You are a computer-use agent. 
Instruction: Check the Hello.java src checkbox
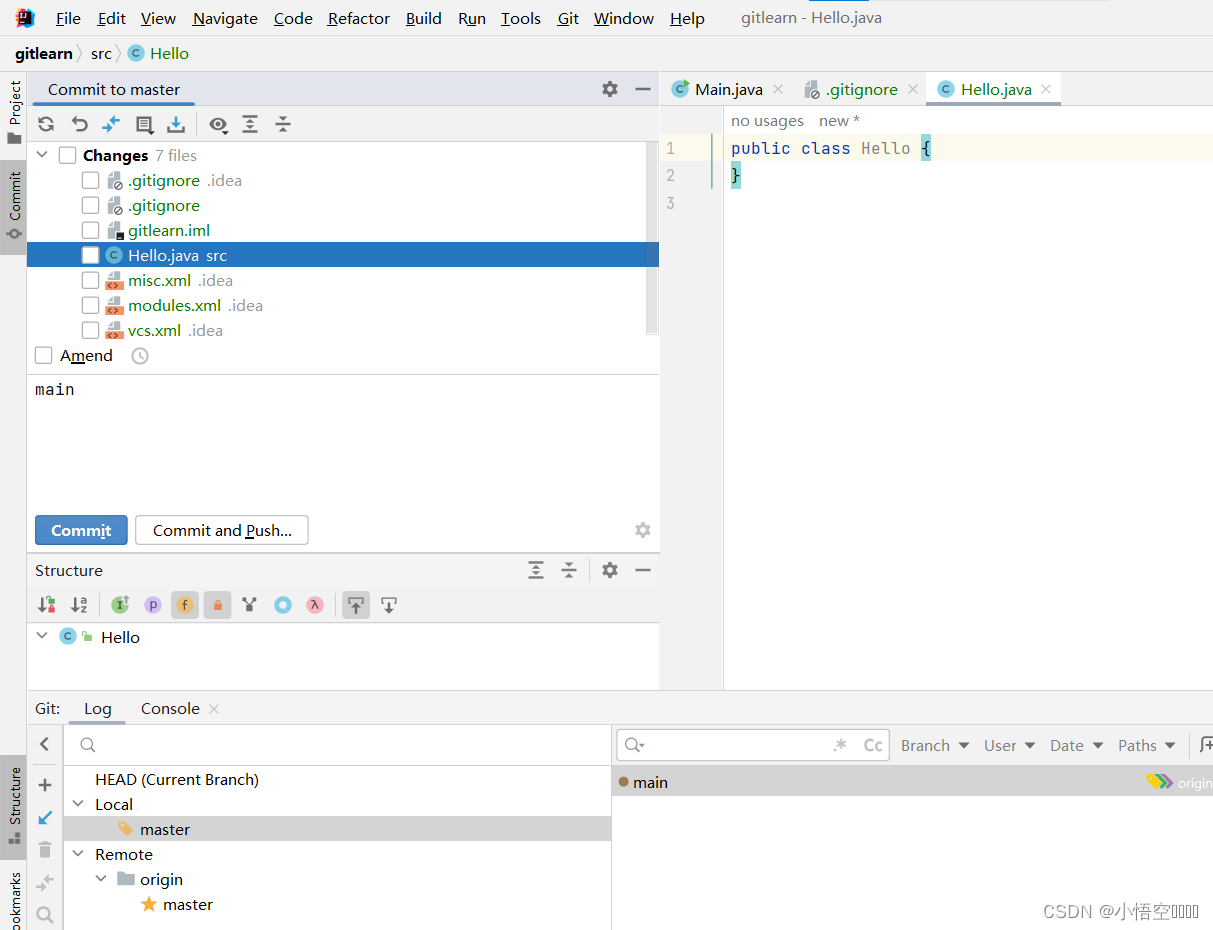[90, 255]
